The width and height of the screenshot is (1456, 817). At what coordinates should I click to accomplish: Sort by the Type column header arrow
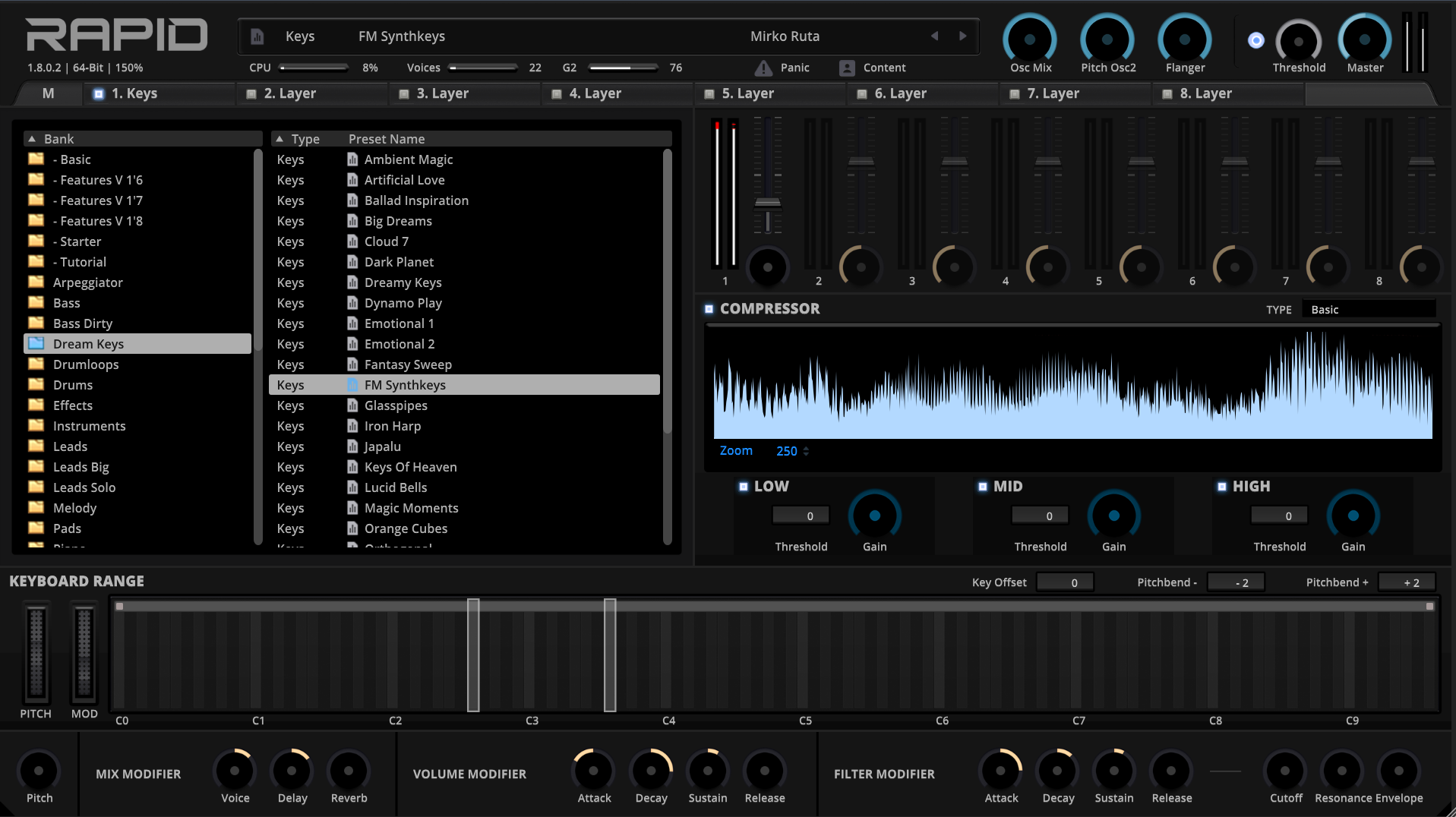coord(280,139)
